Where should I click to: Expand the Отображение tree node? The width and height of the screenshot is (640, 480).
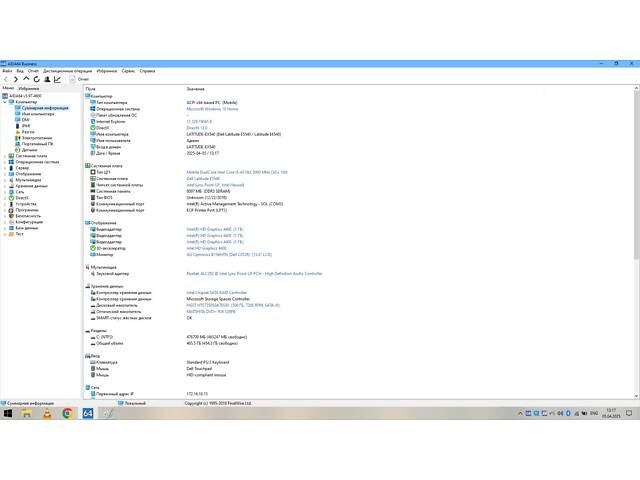(x=5, y=174)
